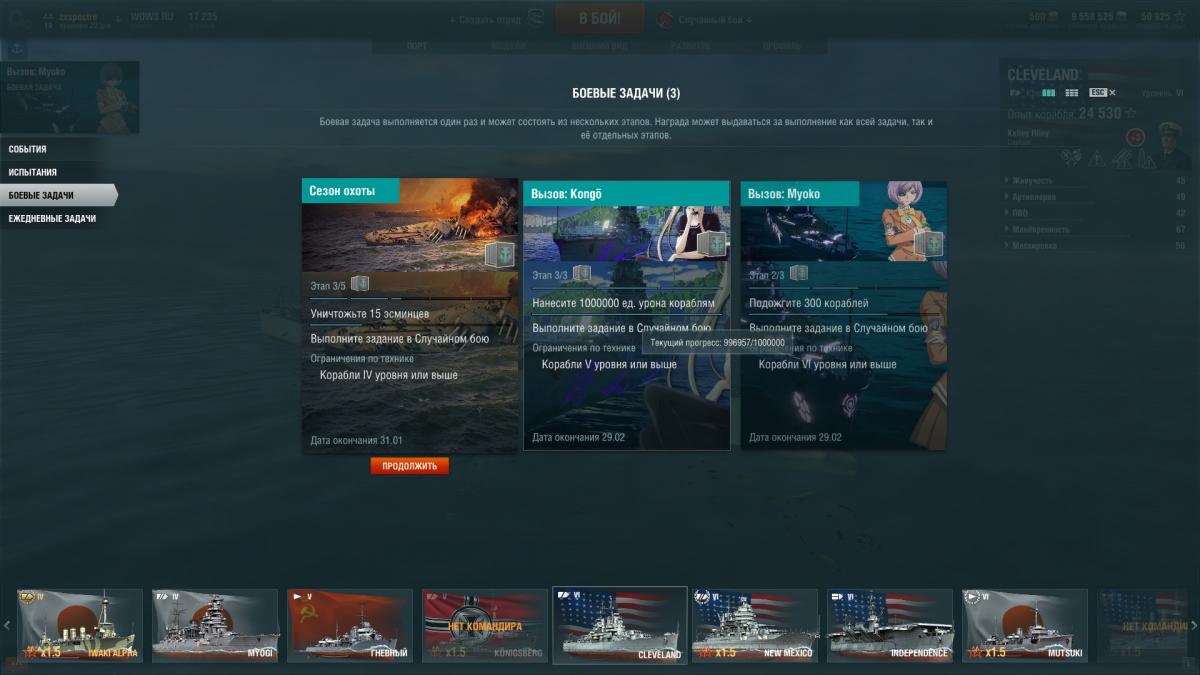The width and height of the screenshot is (1200, 675).
Task: Click the Вызов: Myoko reward container icon
Action: click(932, 245)
